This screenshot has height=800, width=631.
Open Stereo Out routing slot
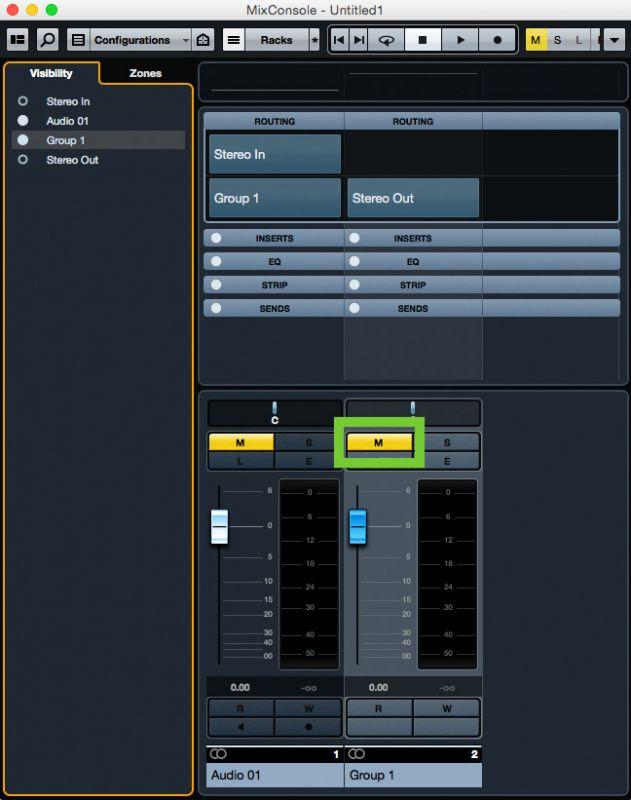pyautogui.click(x=413, y=198)
